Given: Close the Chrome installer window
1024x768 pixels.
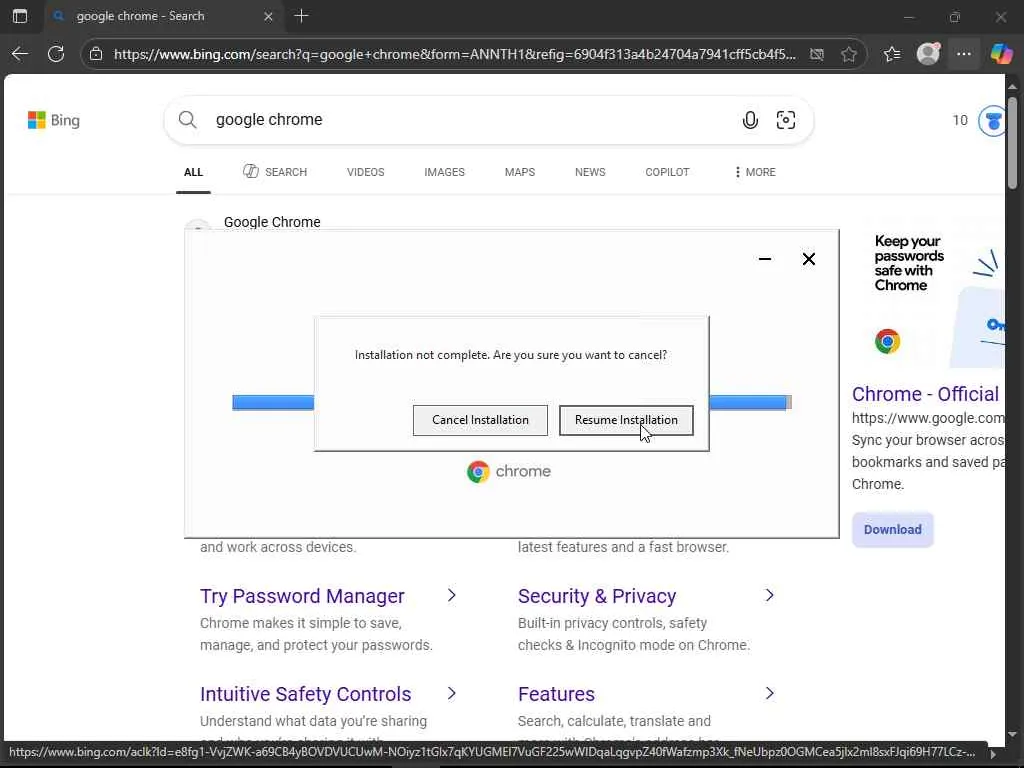Looking at the screenshot, I should [x=808, y=259].
